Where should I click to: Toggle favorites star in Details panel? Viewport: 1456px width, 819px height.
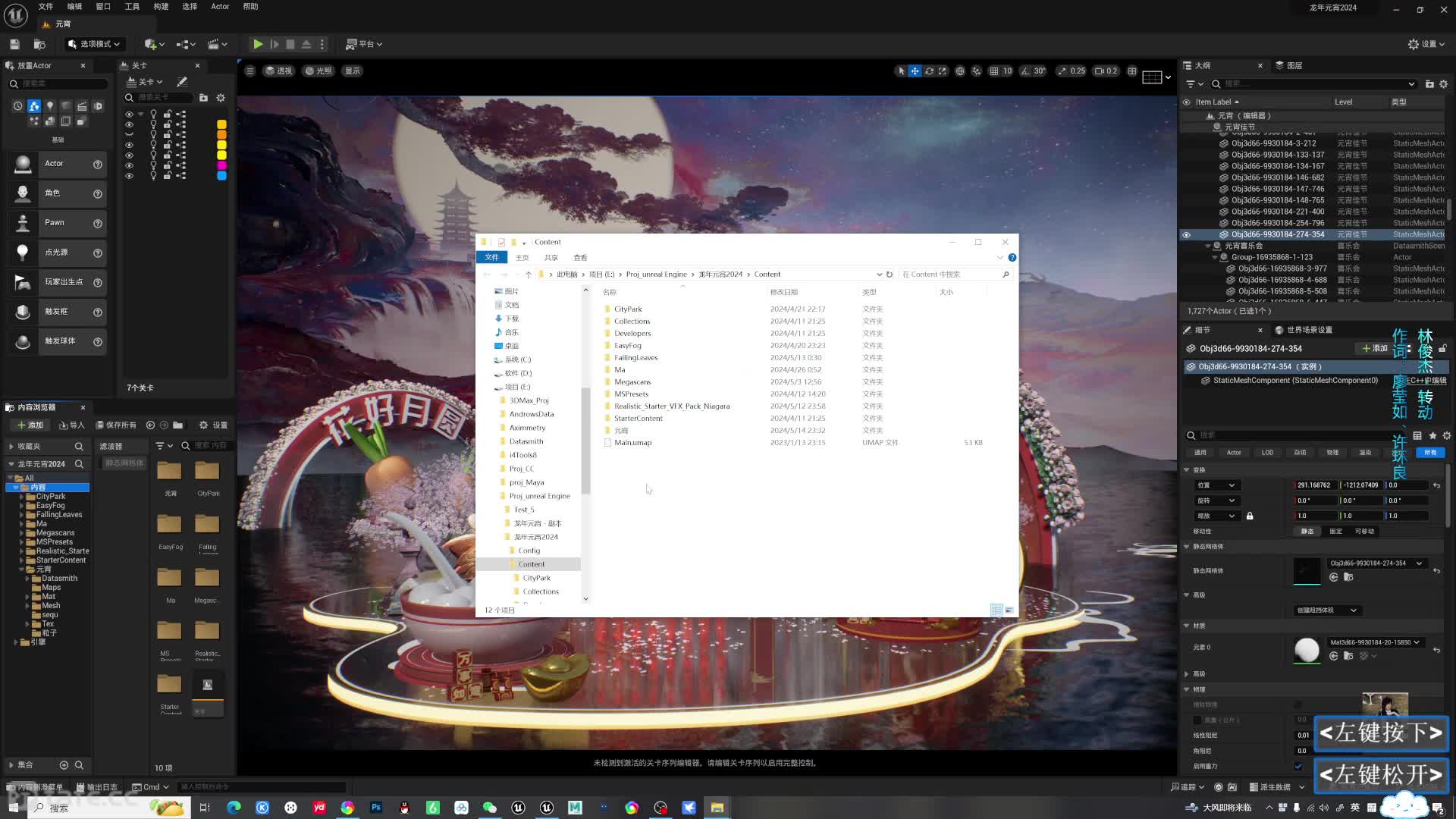(x=1432, y=435)
